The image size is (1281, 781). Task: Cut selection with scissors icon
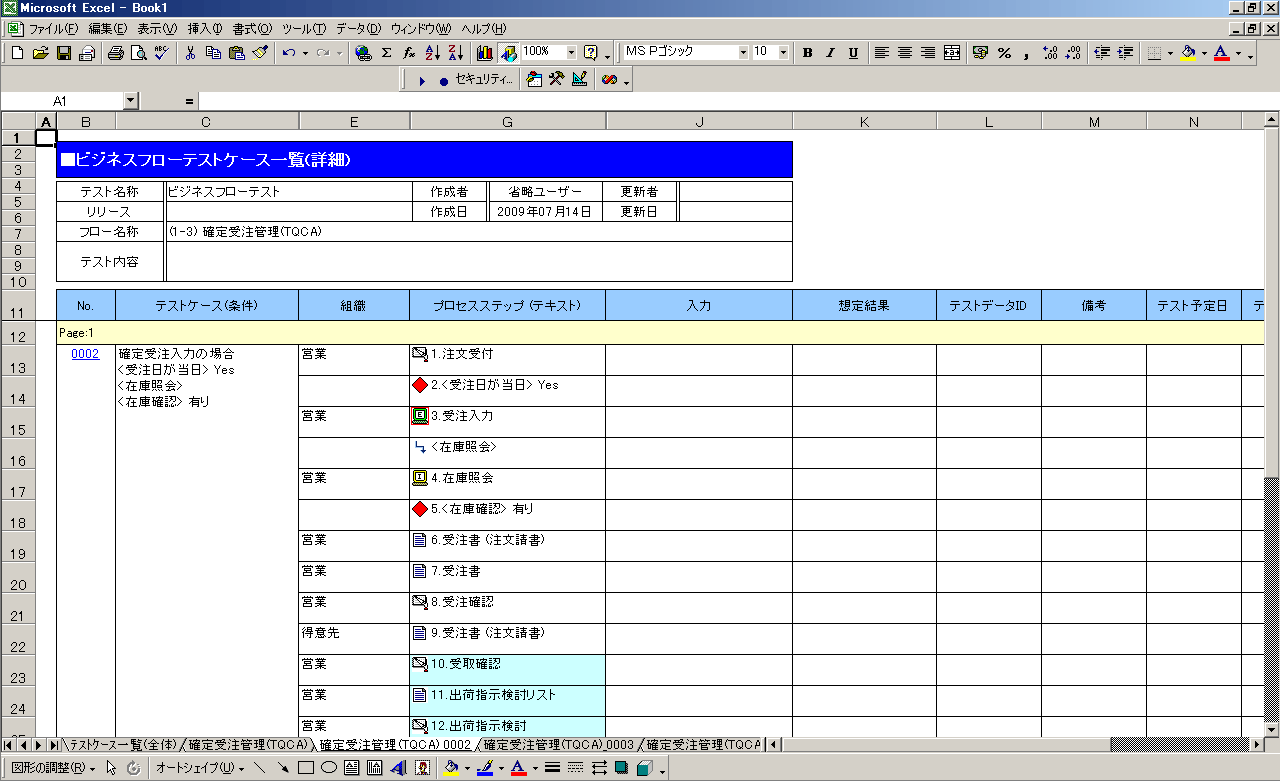coord(190,52)
